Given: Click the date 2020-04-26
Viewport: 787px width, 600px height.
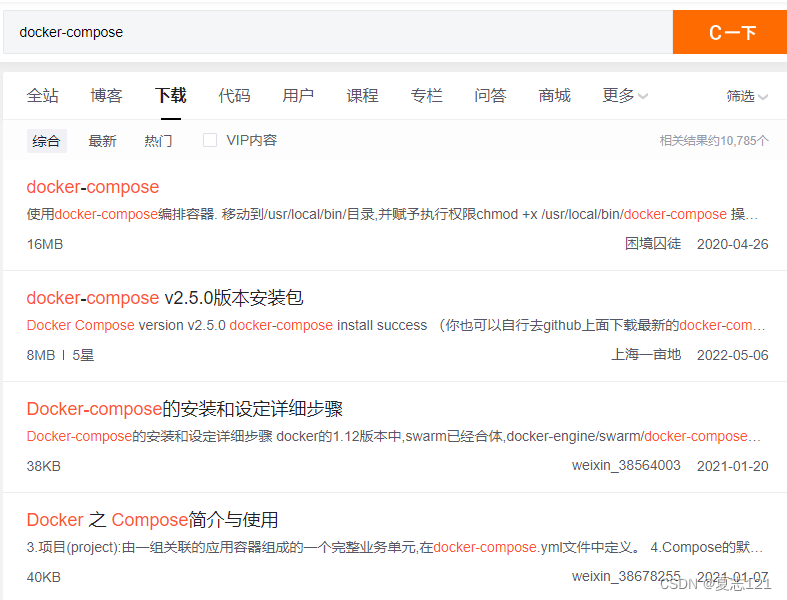Looking at the screenshot, I should pyautogui.click(x=732, y=245).
